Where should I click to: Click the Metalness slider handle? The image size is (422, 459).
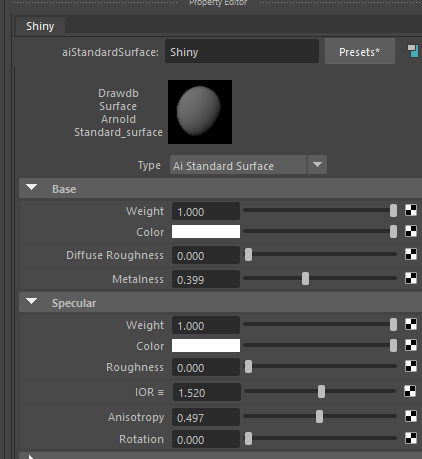coord(305,278)
